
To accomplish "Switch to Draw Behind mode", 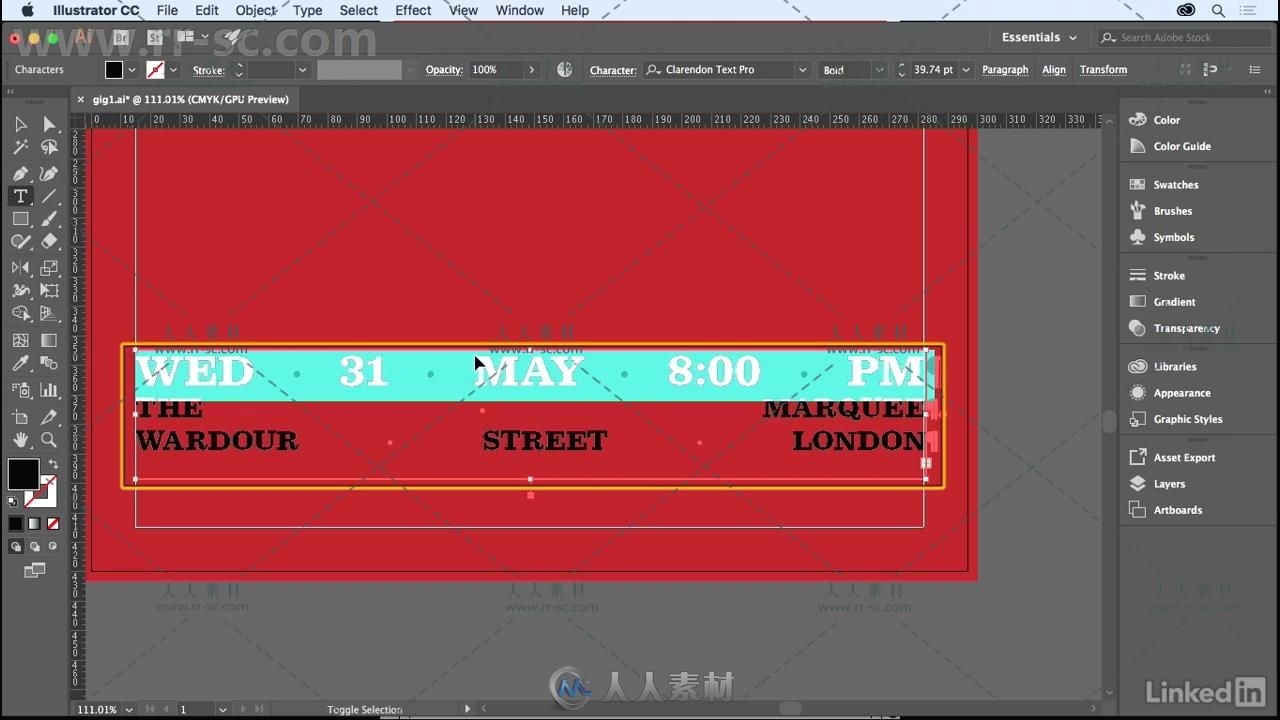I will (34, 546).
